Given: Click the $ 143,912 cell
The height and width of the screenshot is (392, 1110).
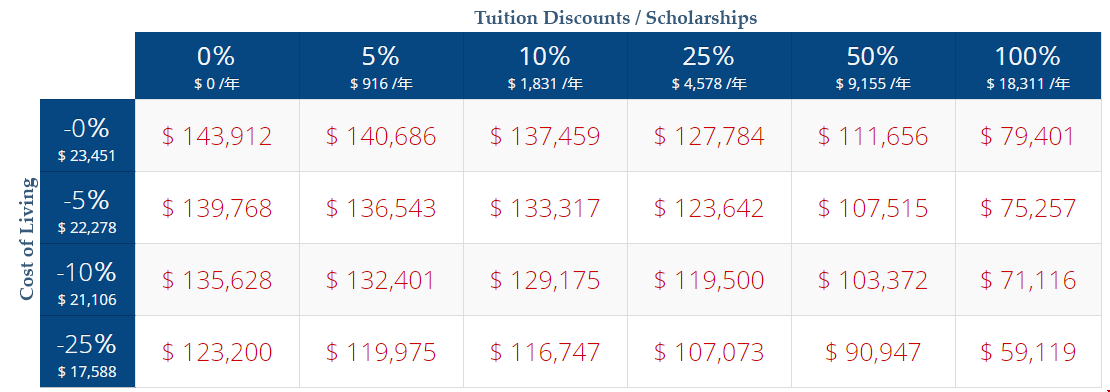Looking at the screenshot, I should (x=217, y=136).
